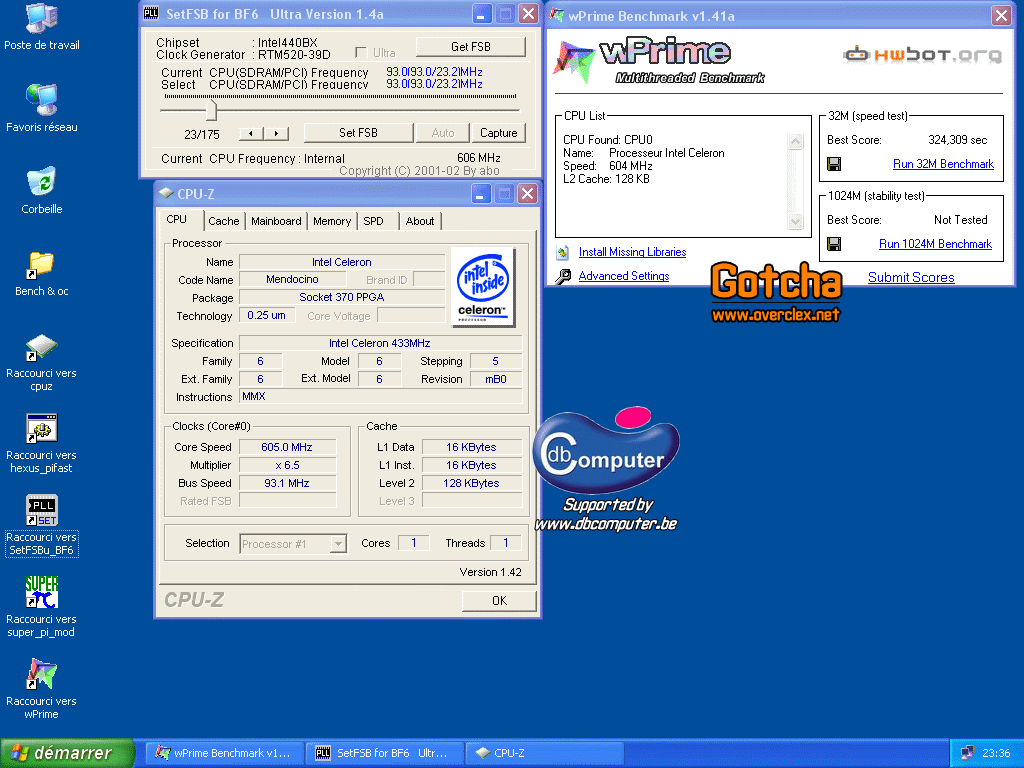The image size is (1024, 768).
Task: Switch to wPrime Benchmark taskbar button
Action: tap(224, 753)
